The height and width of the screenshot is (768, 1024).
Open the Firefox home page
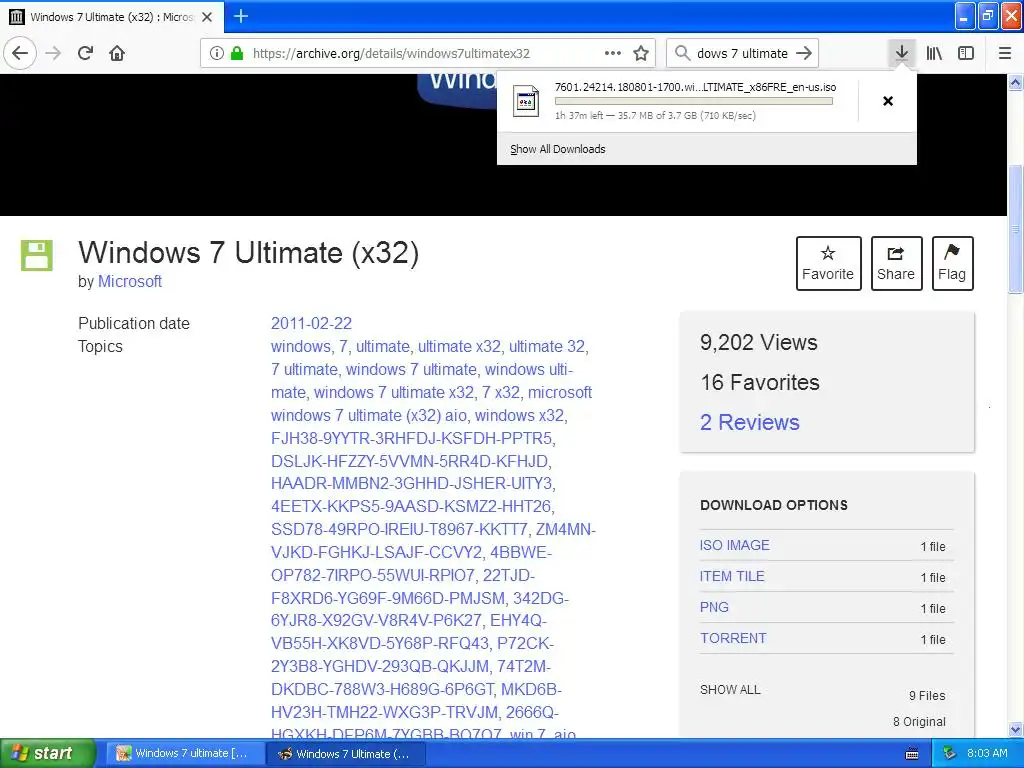(x=117, y=53)
